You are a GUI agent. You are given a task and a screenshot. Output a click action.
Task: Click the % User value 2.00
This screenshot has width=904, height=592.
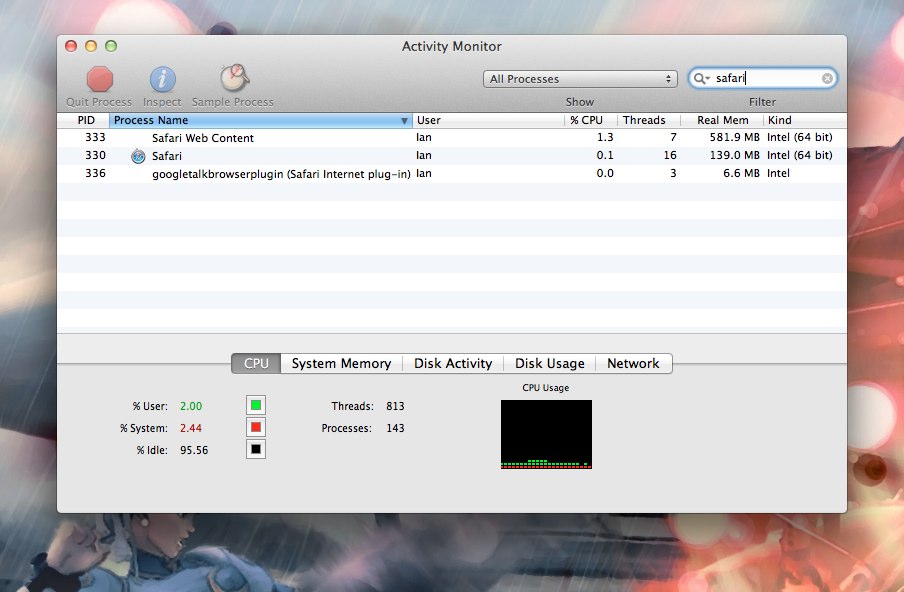(191, 406)
